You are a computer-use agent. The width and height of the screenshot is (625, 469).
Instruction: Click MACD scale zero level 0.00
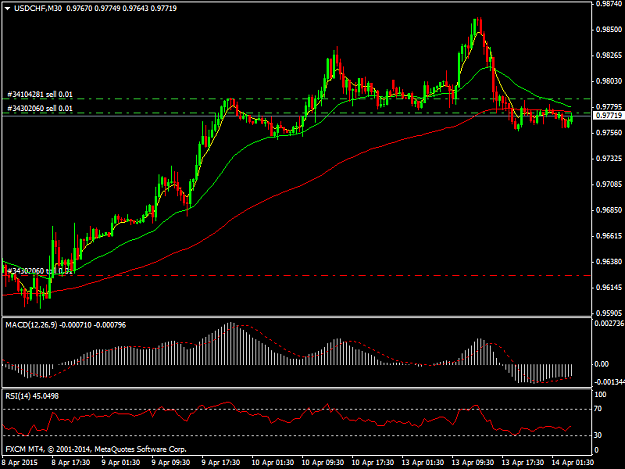(601, 364)
